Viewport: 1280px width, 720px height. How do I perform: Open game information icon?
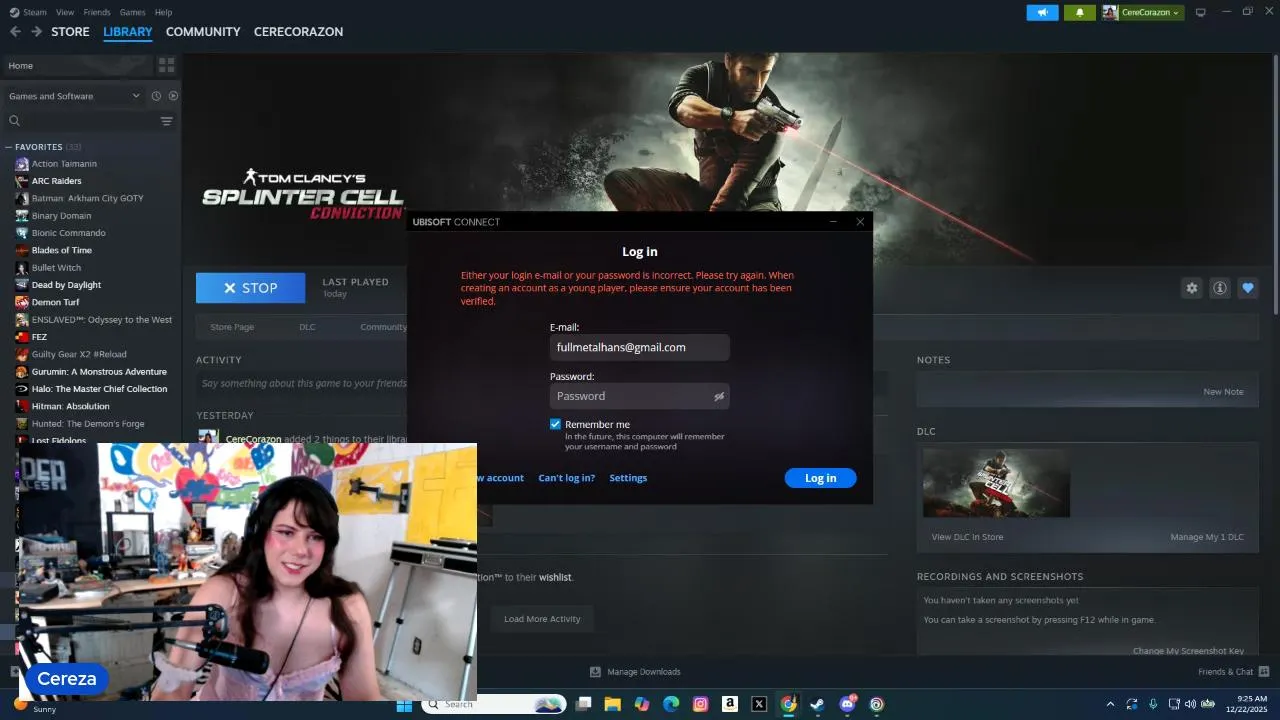tap(1220, 288)
